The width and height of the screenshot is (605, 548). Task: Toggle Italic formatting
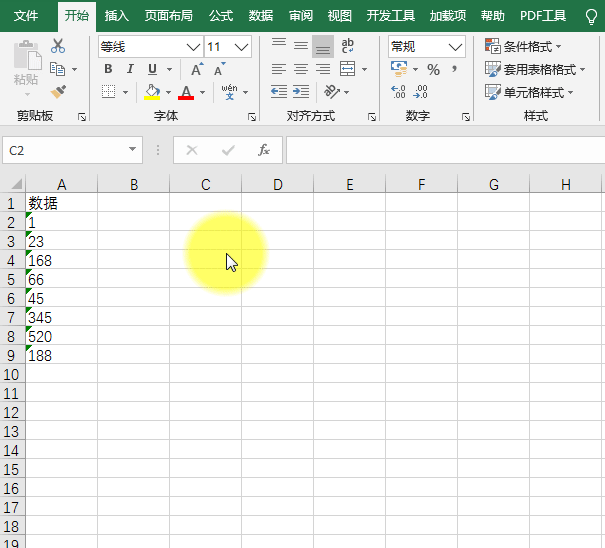click(x=130, y=69)
